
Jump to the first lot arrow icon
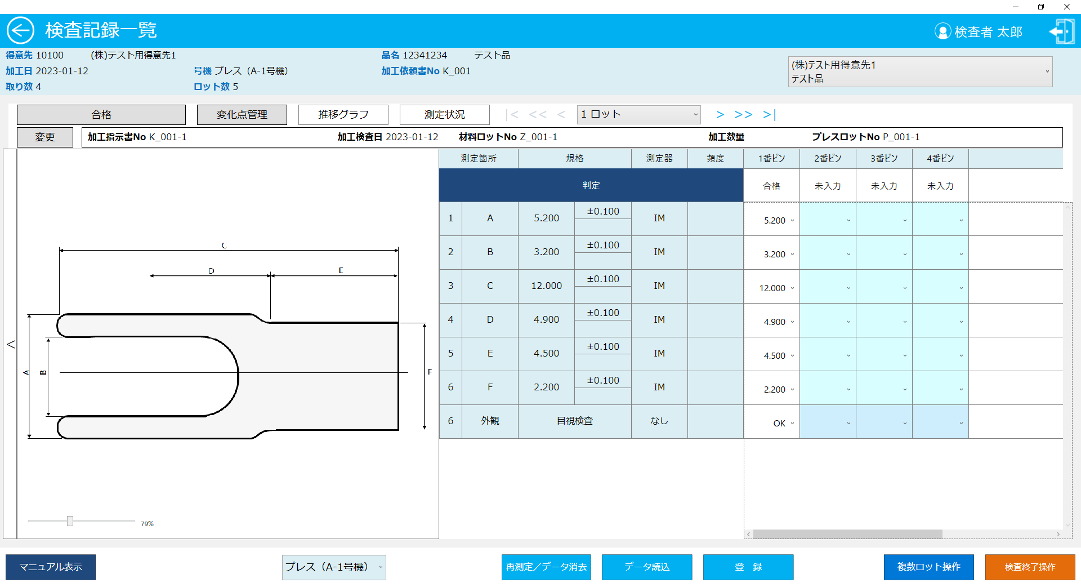tap(513, 115)
